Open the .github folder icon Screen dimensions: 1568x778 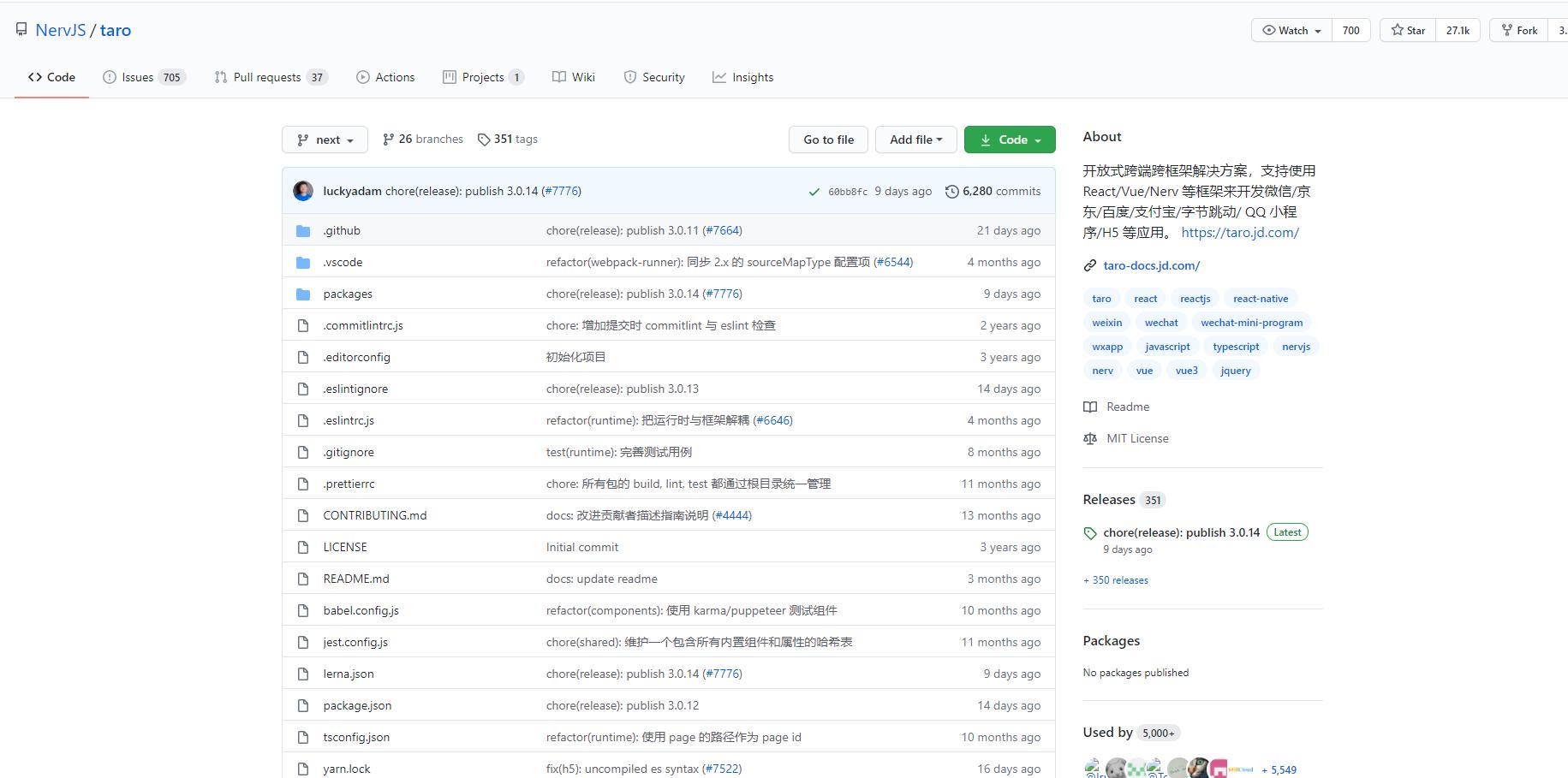303,231
